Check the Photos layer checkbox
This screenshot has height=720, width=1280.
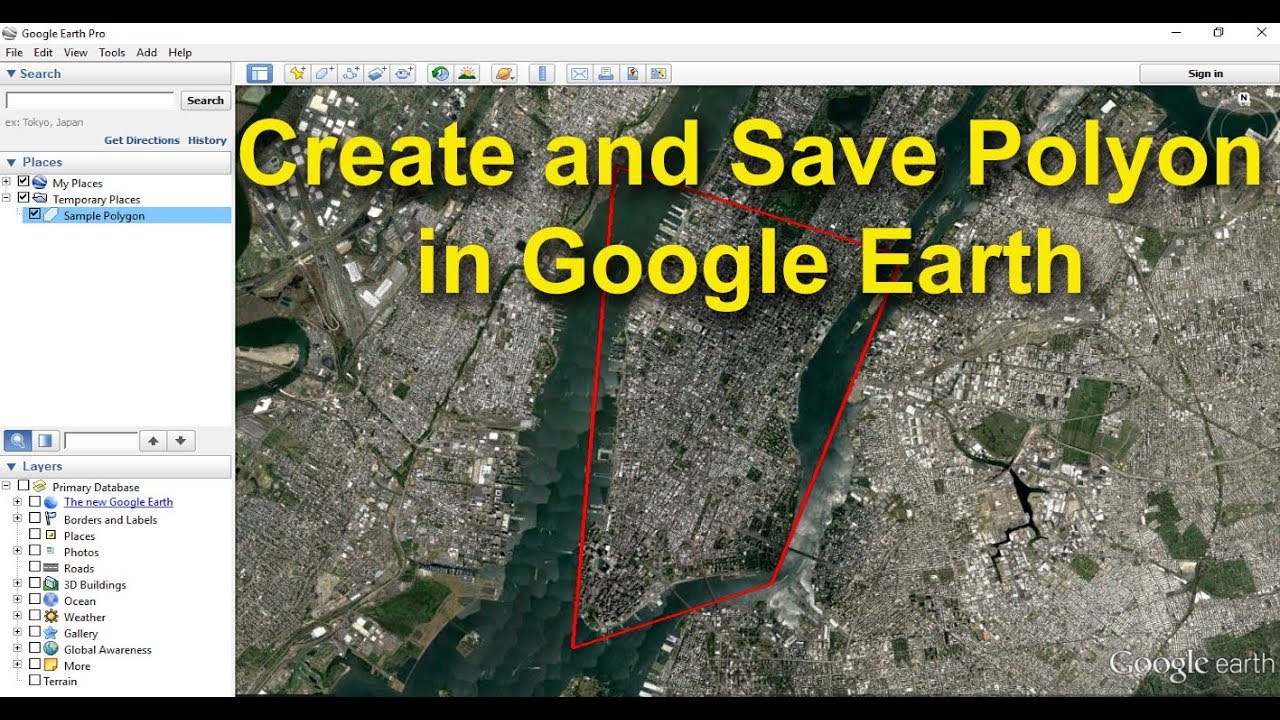[x=35, y=551]
